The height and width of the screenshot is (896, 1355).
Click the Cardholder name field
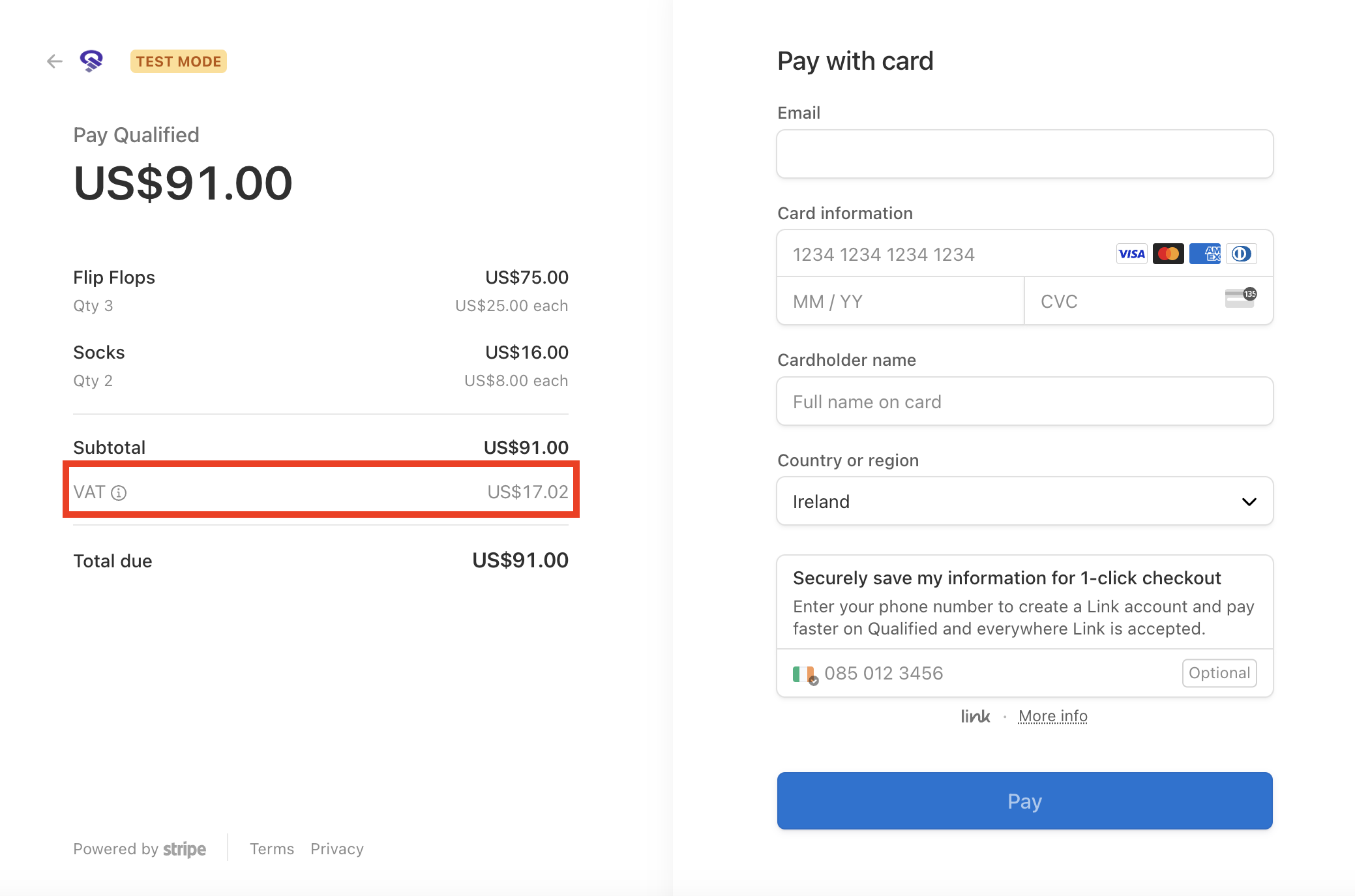(1024, 401)
